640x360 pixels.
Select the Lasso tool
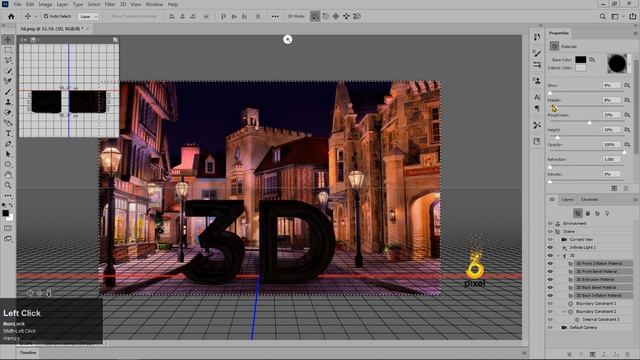point(8,60)
